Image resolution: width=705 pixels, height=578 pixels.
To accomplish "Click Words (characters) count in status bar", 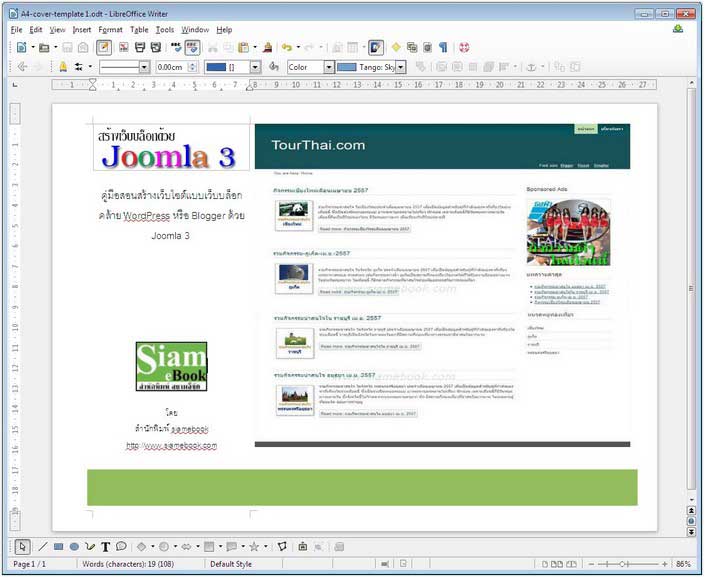I will click(x=128, y=564).
